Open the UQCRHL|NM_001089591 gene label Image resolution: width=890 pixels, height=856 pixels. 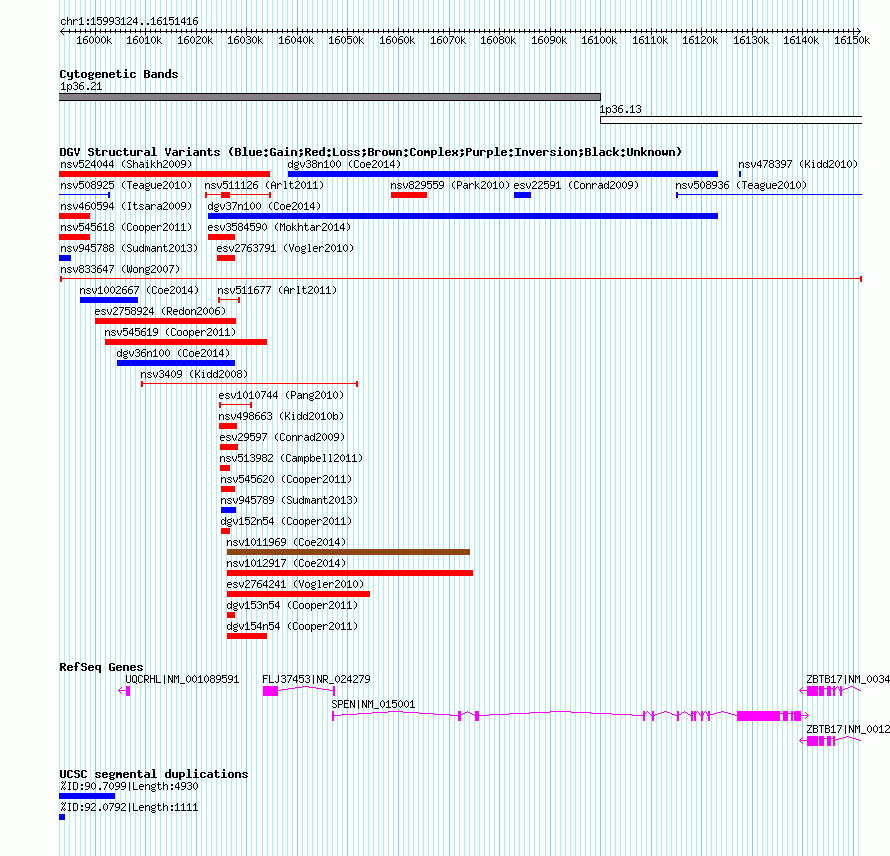tap(182, 679)
